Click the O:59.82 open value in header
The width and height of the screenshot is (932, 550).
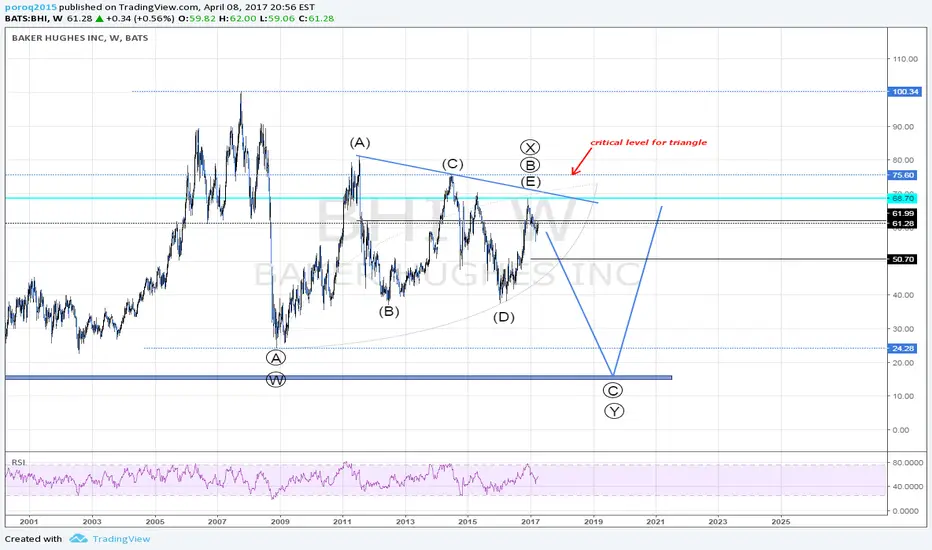pyautogui.click(x=197, y=18)
